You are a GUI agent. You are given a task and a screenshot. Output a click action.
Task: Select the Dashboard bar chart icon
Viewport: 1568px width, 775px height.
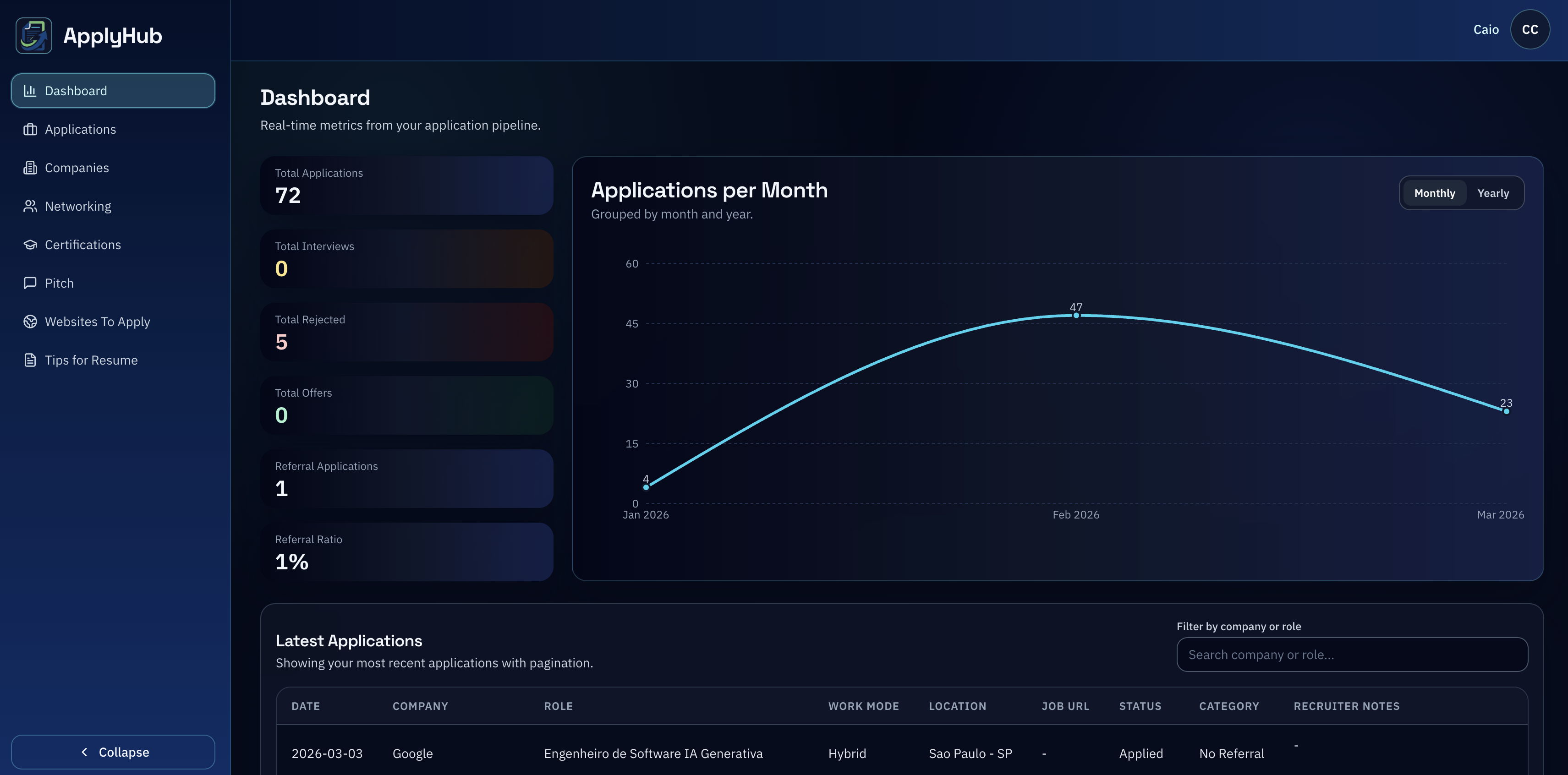coord(30,90)
